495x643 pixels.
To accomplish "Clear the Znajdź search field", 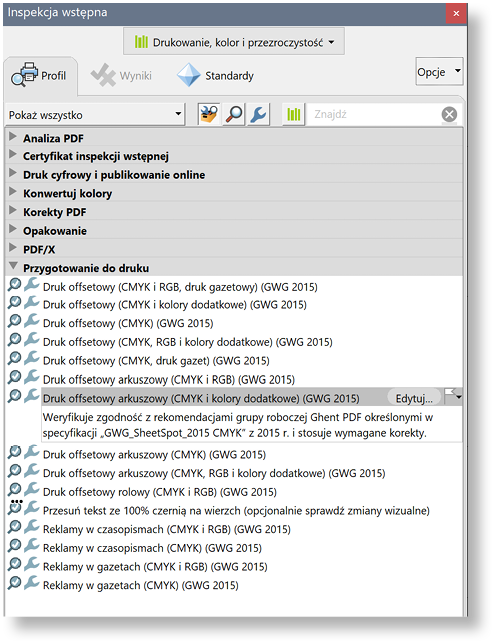I will 449,114.
